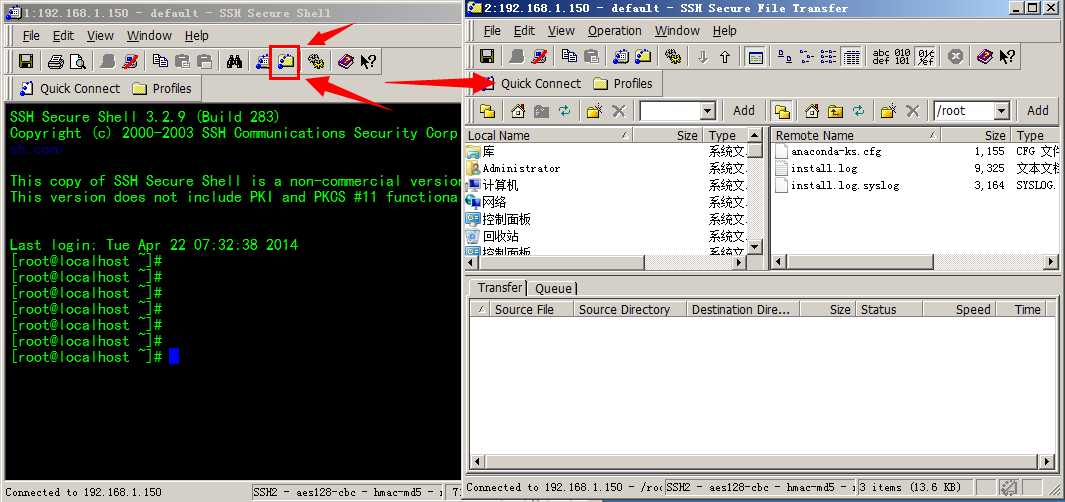
Task: Click Quick Connect in Secure Shell window
Action: click(x=71, y=88)
